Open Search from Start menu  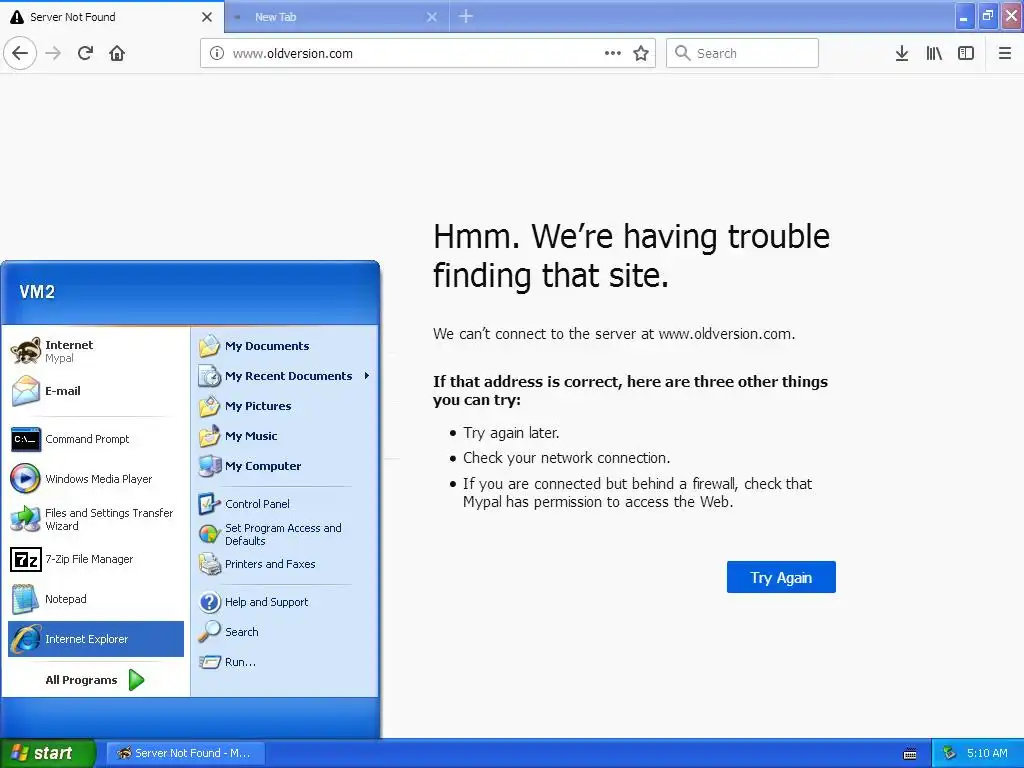pyautogui.click(x=284, y=632)
